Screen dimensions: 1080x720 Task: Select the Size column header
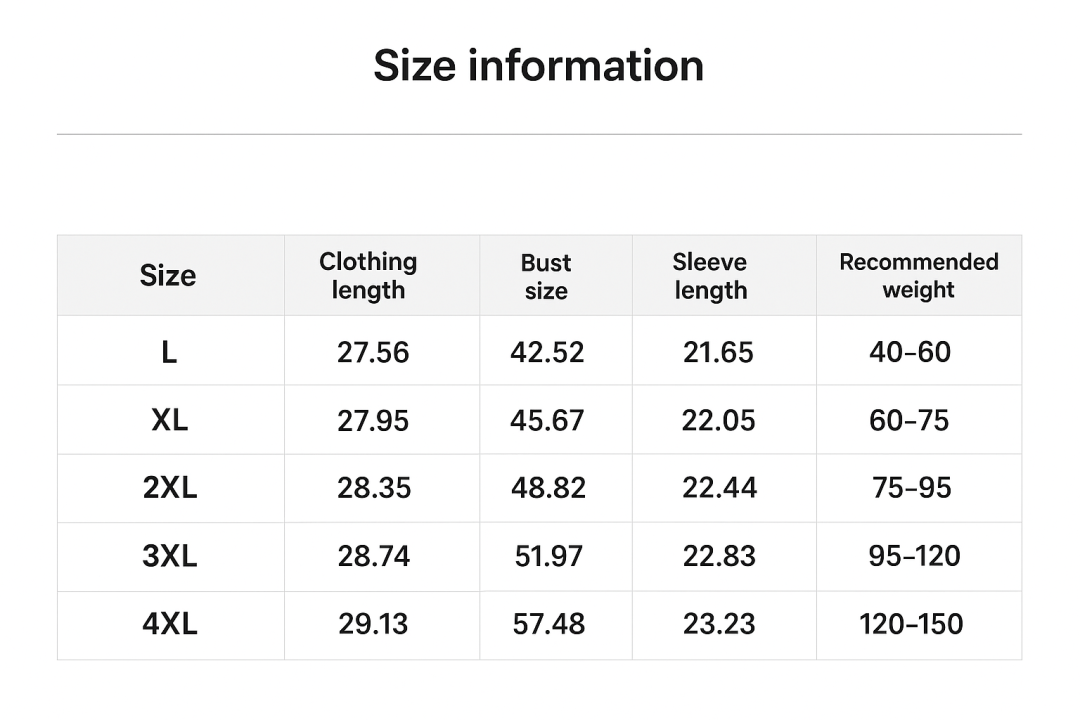168,276
